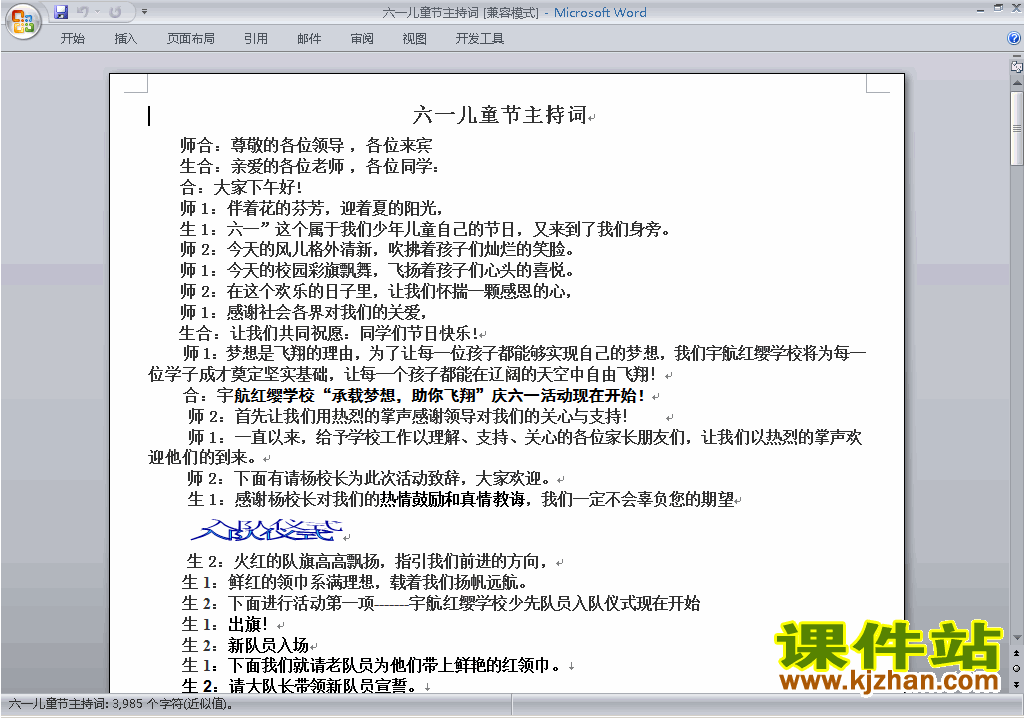This screenshot has width=1024, height=718.
Task: Expand the Customize Quick Access Toolbar dropdown
Action: 144,12
